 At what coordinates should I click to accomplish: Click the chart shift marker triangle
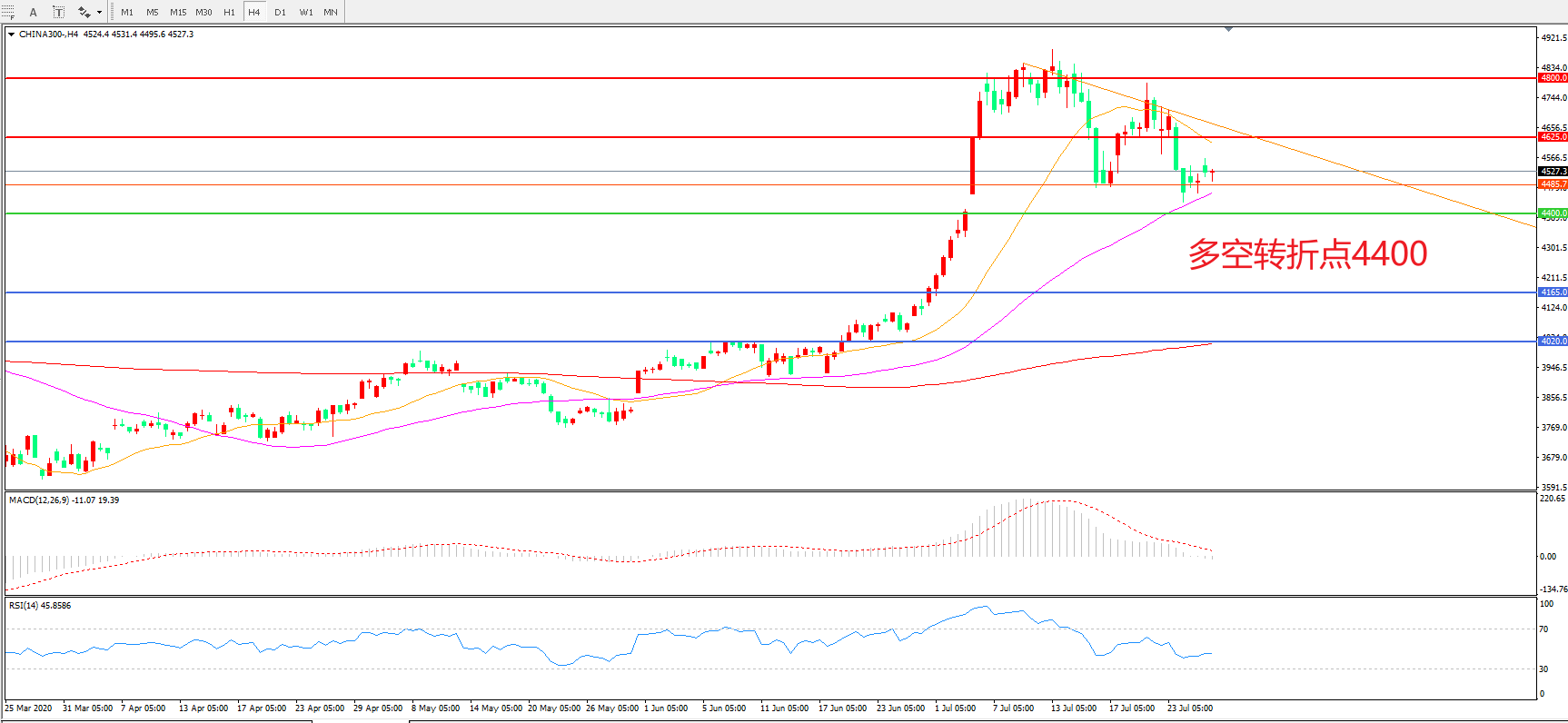point(1228,29)
